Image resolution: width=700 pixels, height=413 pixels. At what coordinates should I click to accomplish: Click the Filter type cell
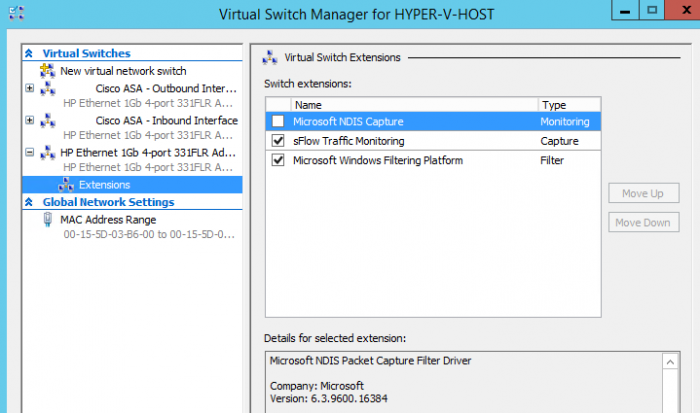552,160
